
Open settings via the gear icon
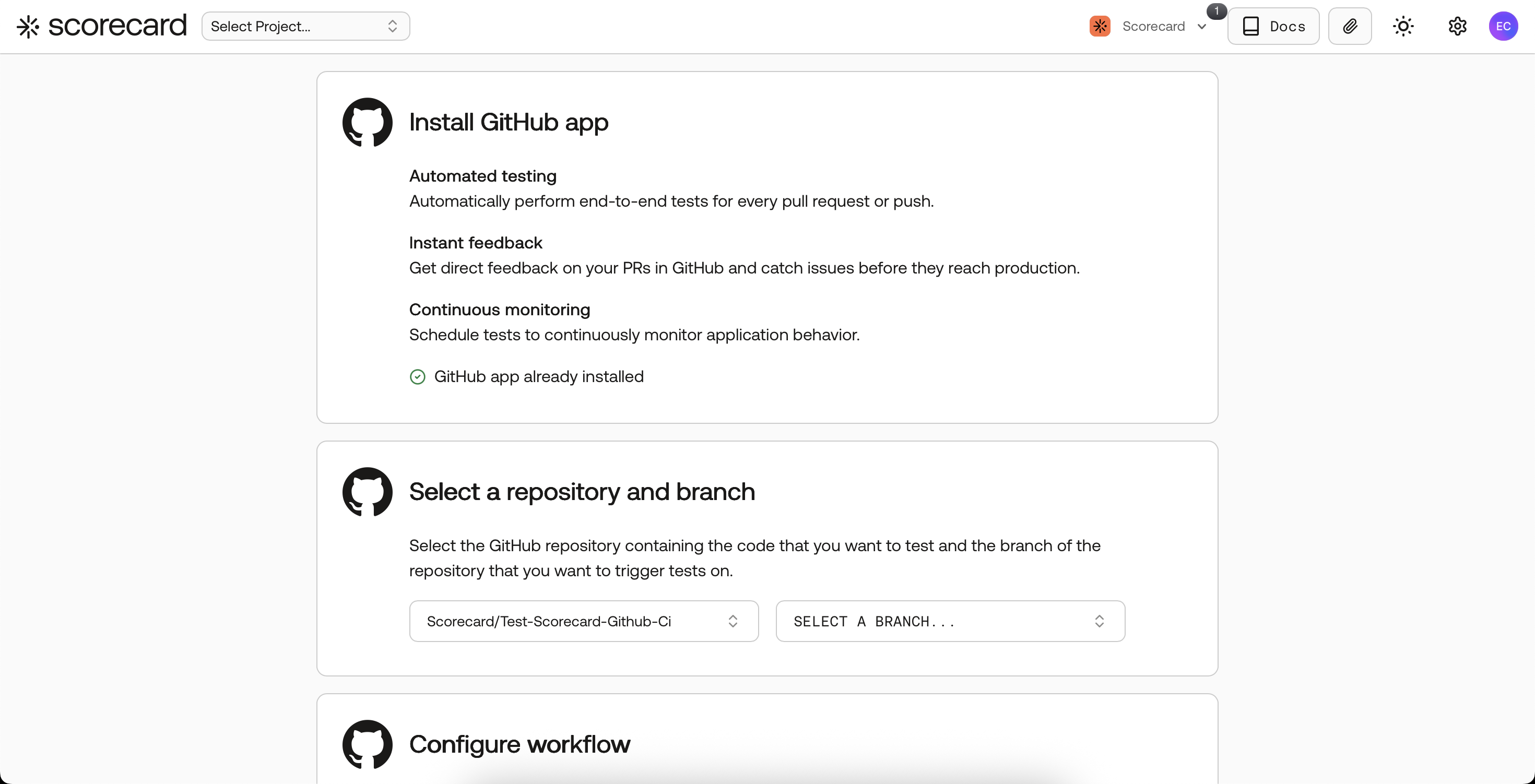(x=1458, y=26)
